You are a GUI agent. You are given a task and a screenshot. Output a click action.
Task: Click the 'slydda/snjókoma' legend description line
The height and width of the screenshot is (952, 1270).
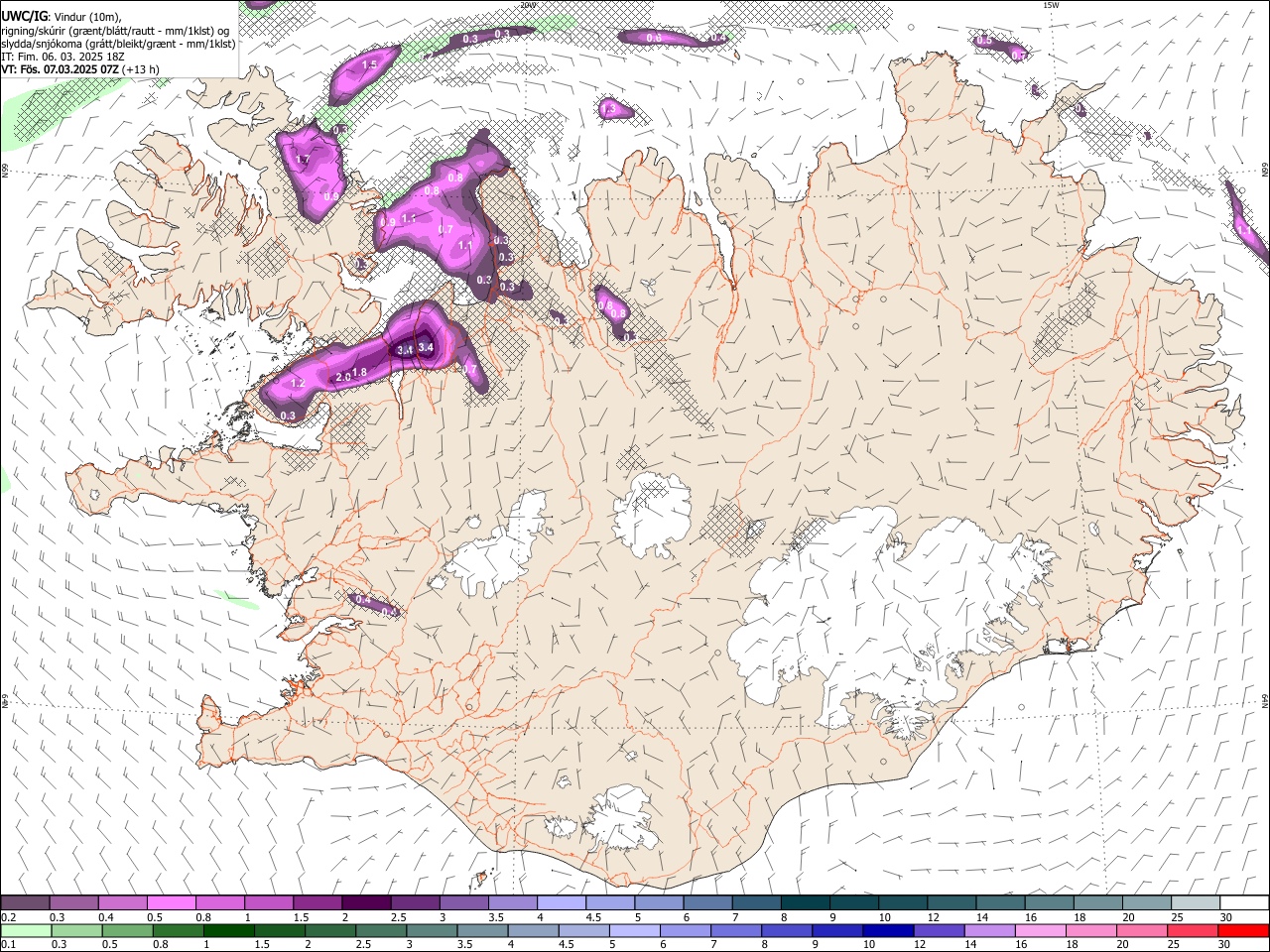[118, 44]
